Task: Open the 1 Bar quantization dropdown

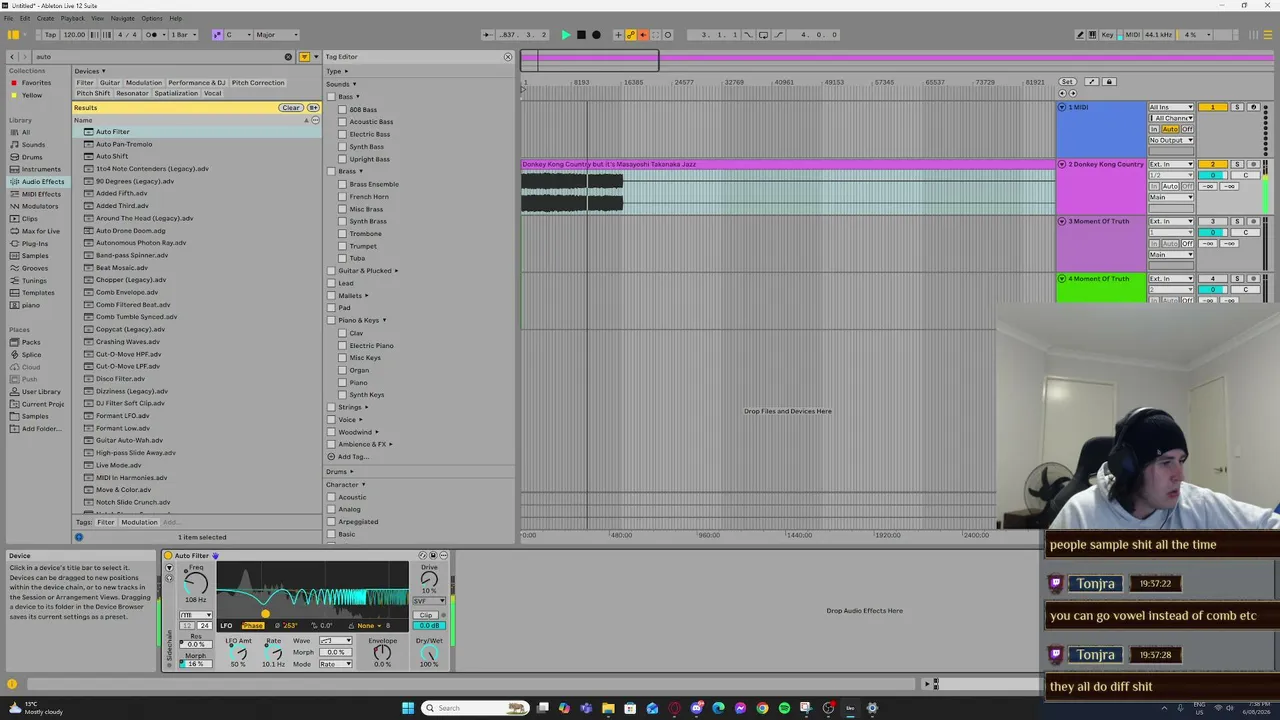Action: (x=183, y=35)
